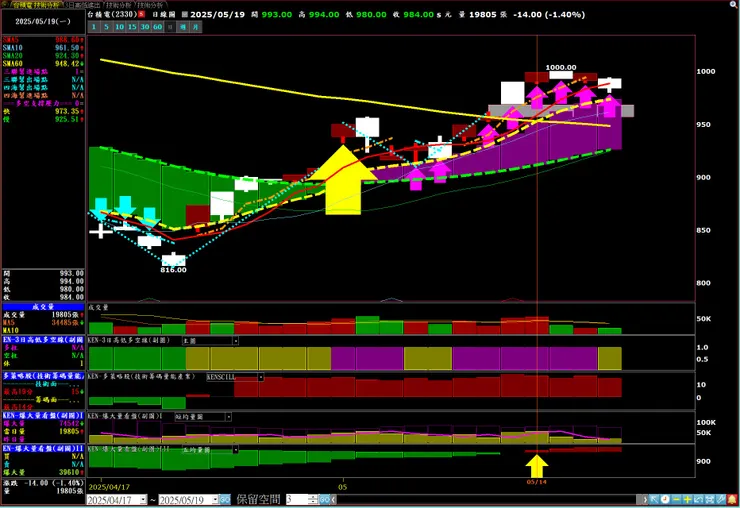Viewport: 740px width, 508px height.
Task: Select the 1-minute timeframe button
Action: pos(93,27)
